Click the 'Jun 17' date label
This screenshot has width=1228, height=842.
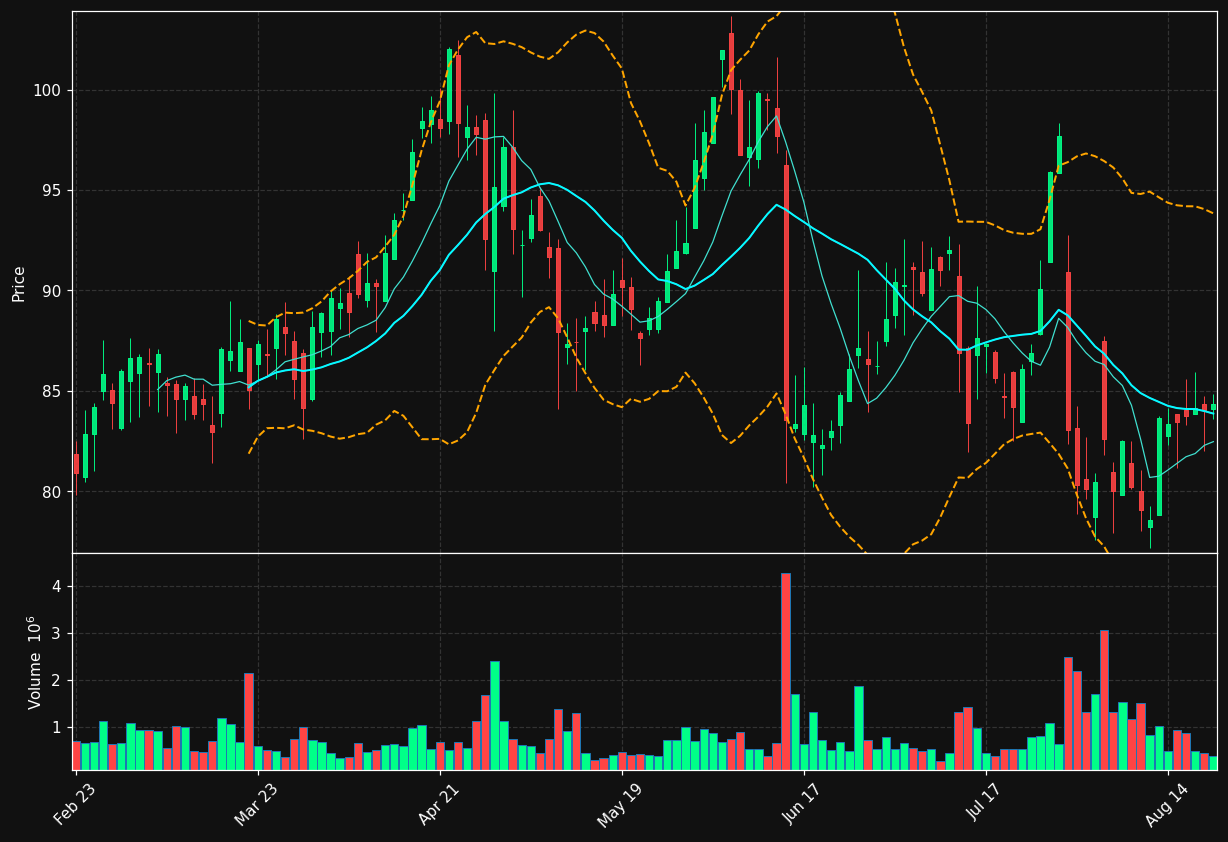coord(804,804)
